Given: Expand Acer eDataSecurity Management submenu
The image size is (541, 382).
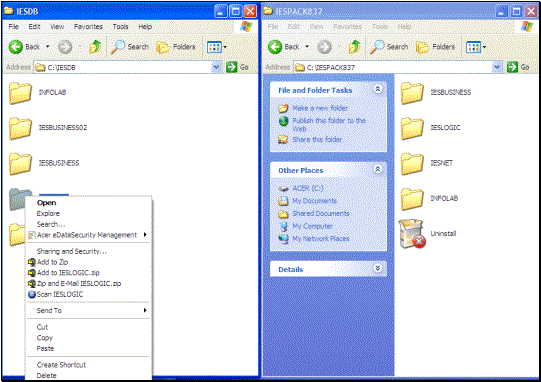Looking at the screenshot, I should click(88, 235).
